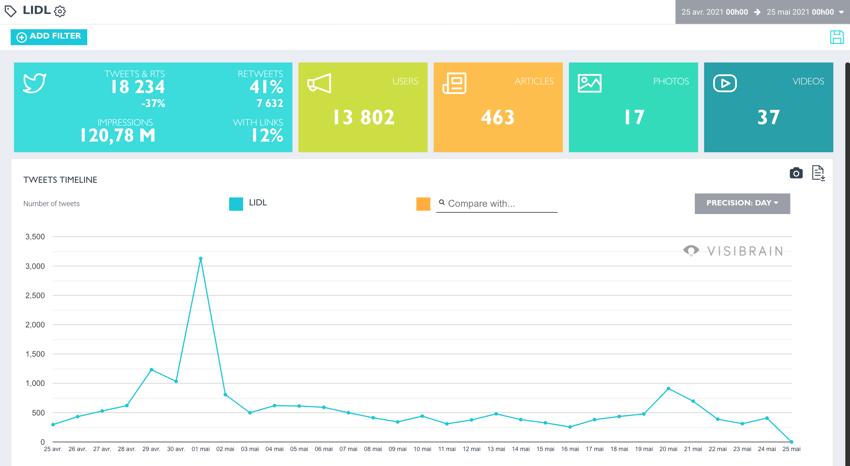Click the Photos picture icon
Image resolution: width=850 pixels, height=466 pixels.
pos(589,83)
